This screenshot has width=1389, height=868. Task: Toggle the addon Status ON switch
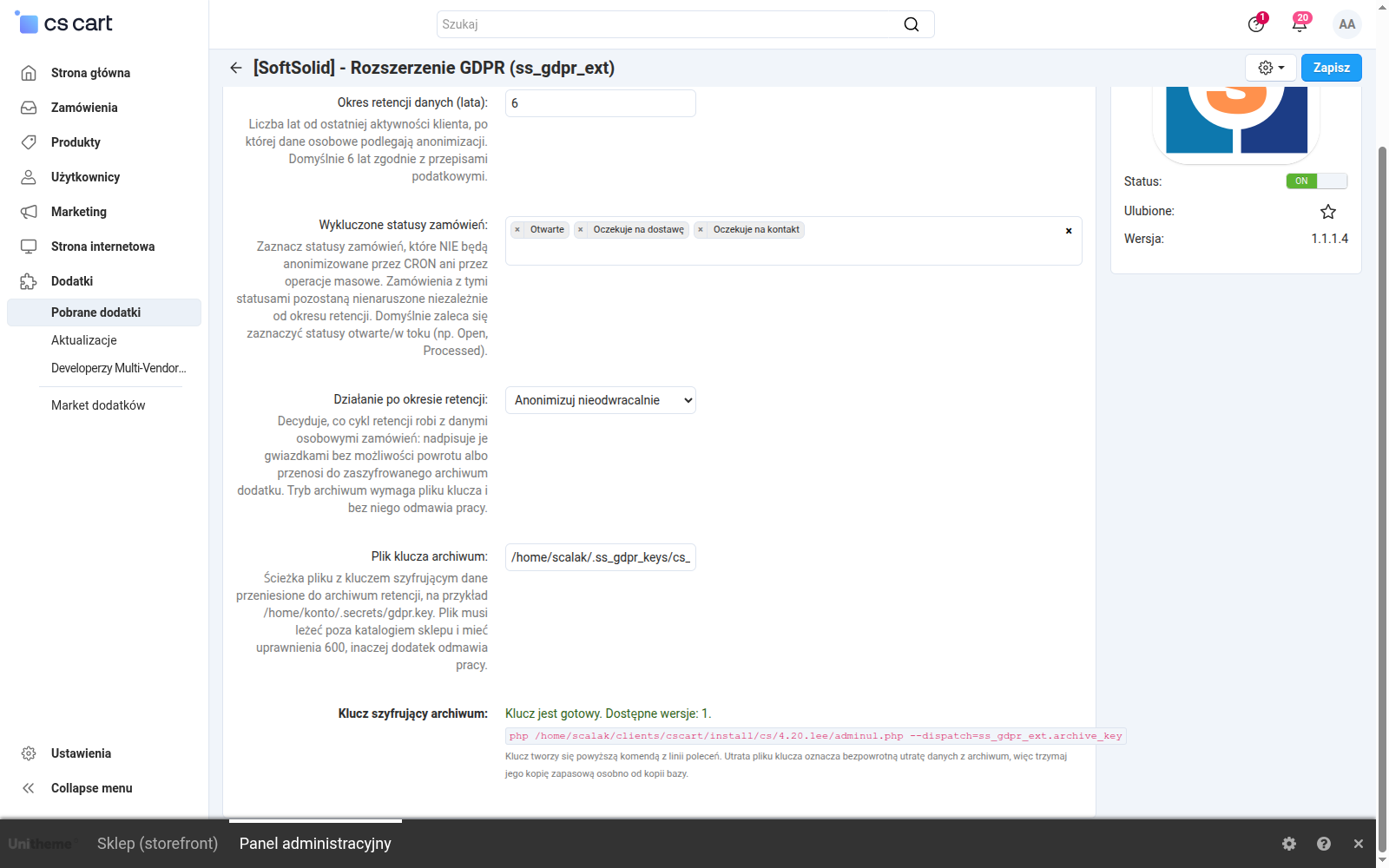[1317, 181]
